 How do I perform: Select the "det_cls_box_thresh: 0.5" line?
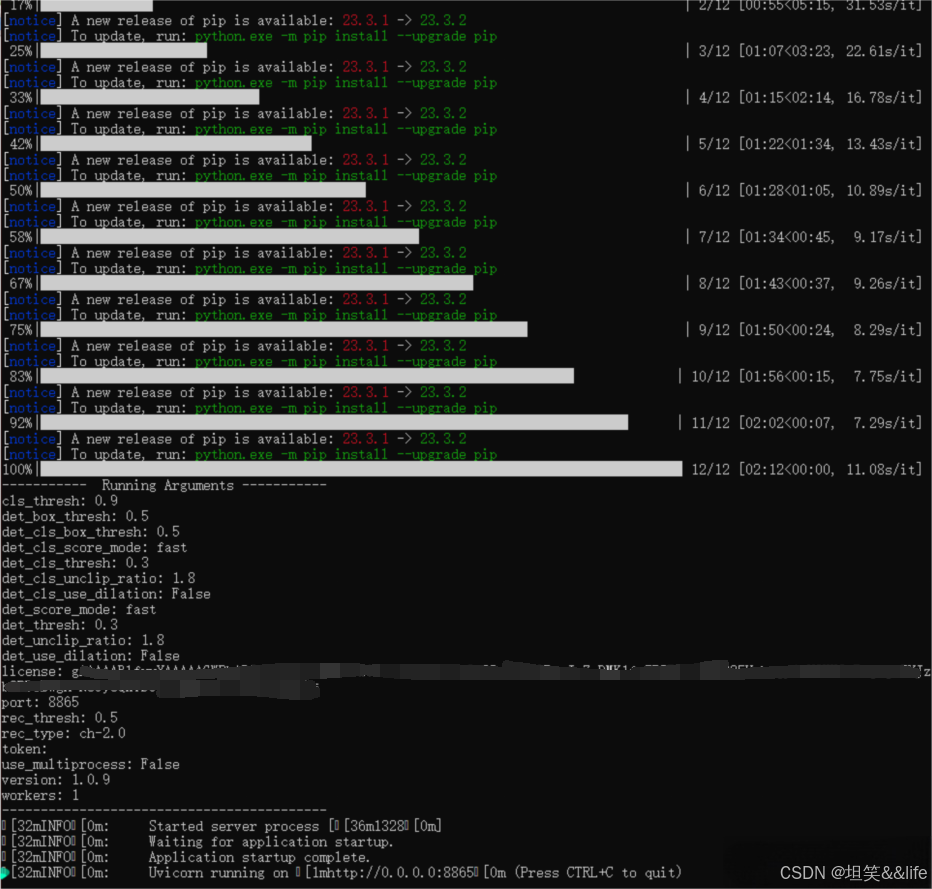(90, 532)
